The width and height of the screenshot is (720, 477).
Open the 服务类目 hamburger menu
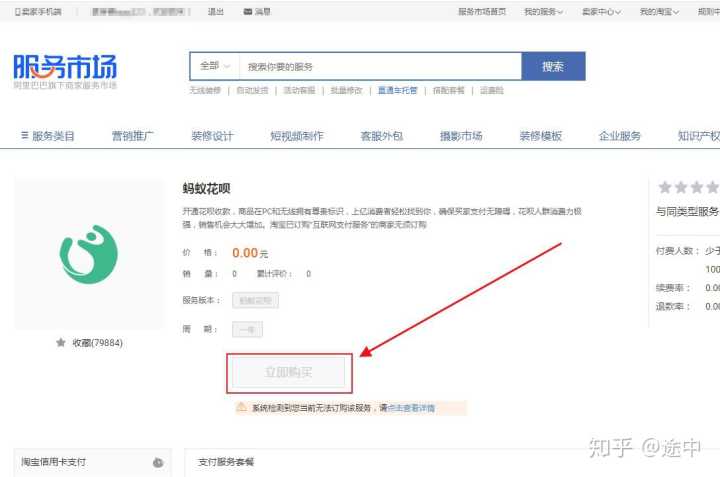48,136
